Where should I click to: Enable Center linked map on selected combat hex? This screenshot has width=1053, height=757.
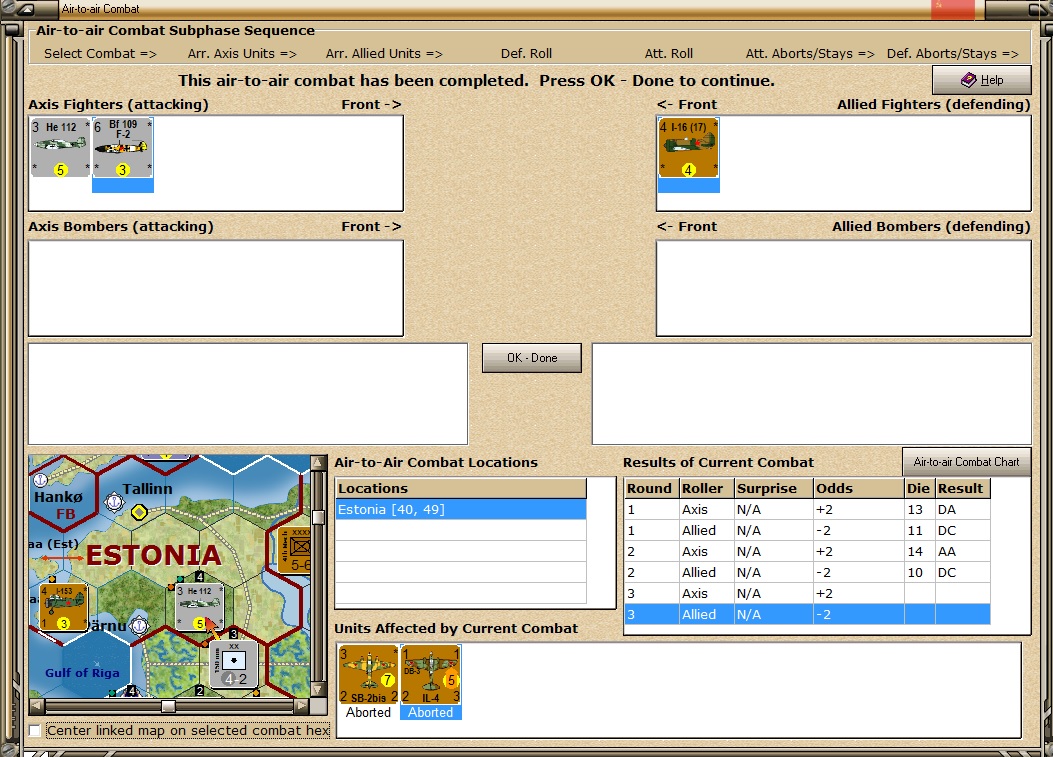click(35, 730)
